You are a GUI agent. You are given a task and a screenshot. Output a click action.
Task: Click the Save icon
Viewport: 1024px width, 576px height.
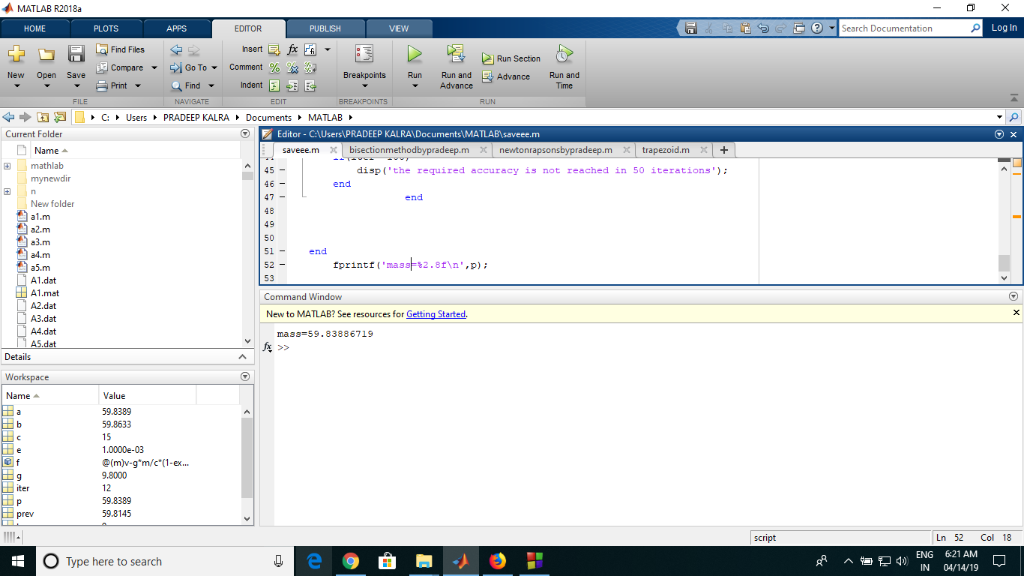pyautogui.click(x=76, y=55)
